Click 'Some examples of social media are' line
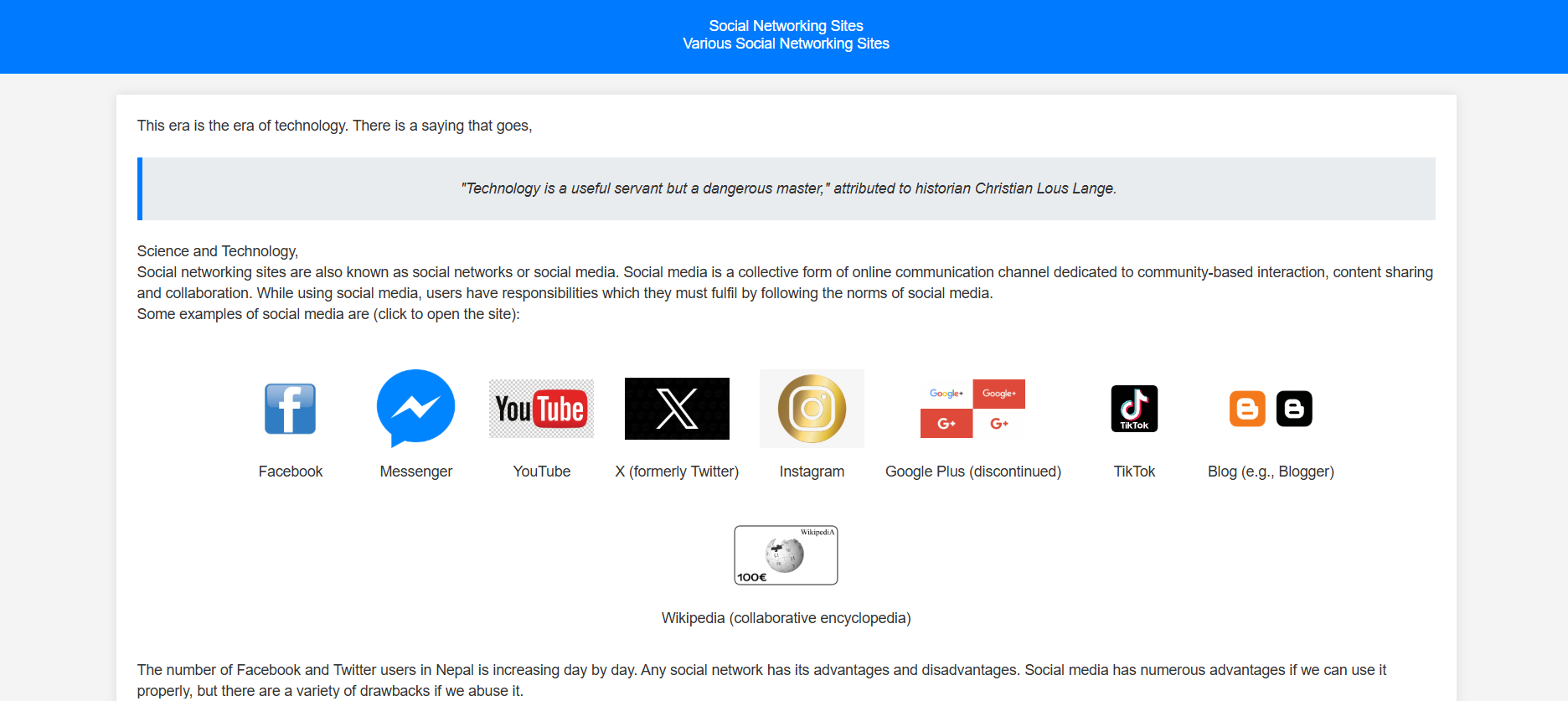The width and height of the screenshot is (1568, 701). [x=328, y=314]
